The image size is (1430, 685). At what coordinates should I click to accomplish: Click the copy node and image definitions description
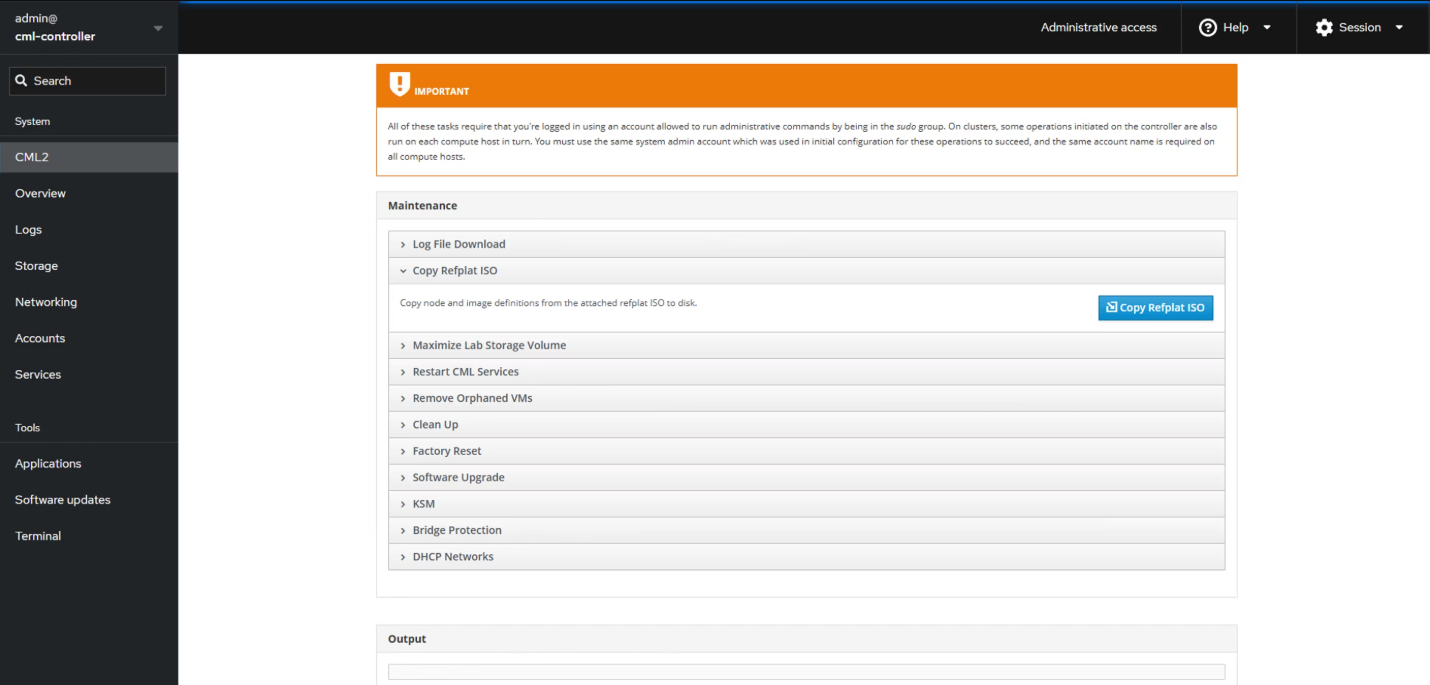[548, 303]
